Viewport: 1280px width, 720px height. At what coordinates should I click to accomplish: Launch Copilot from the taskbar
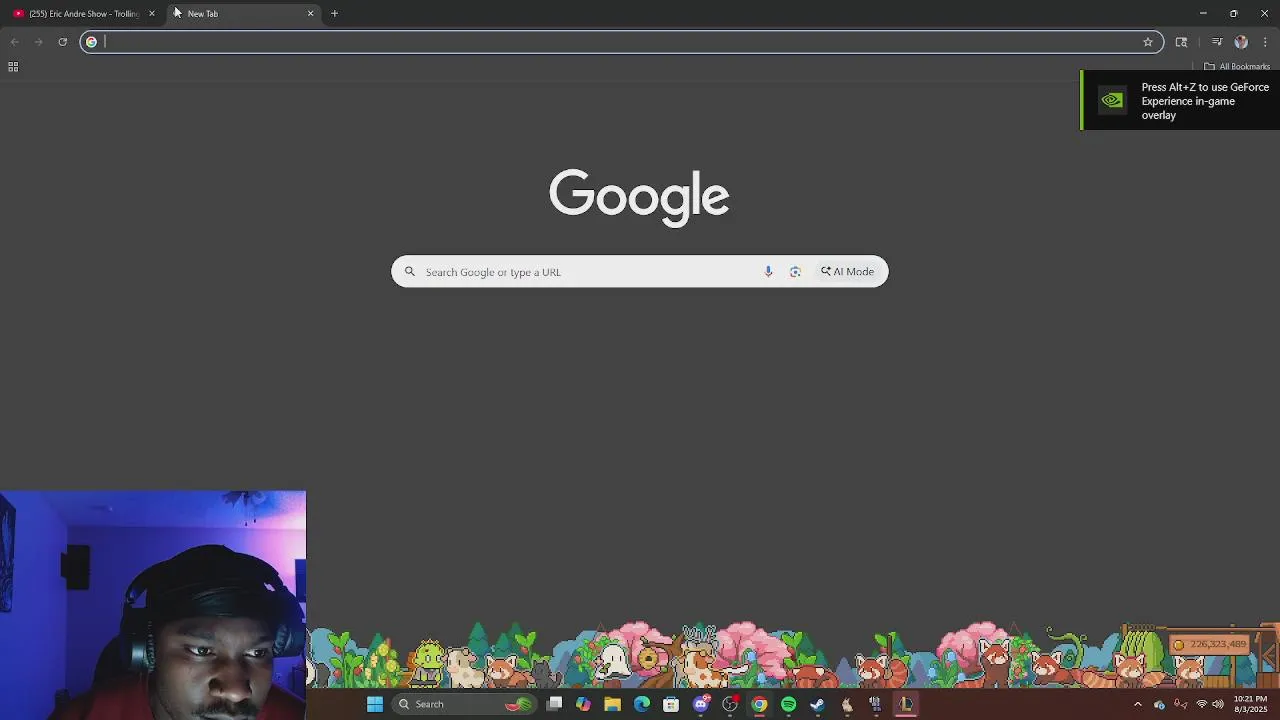pyautogui.click(x=583, y=704)
